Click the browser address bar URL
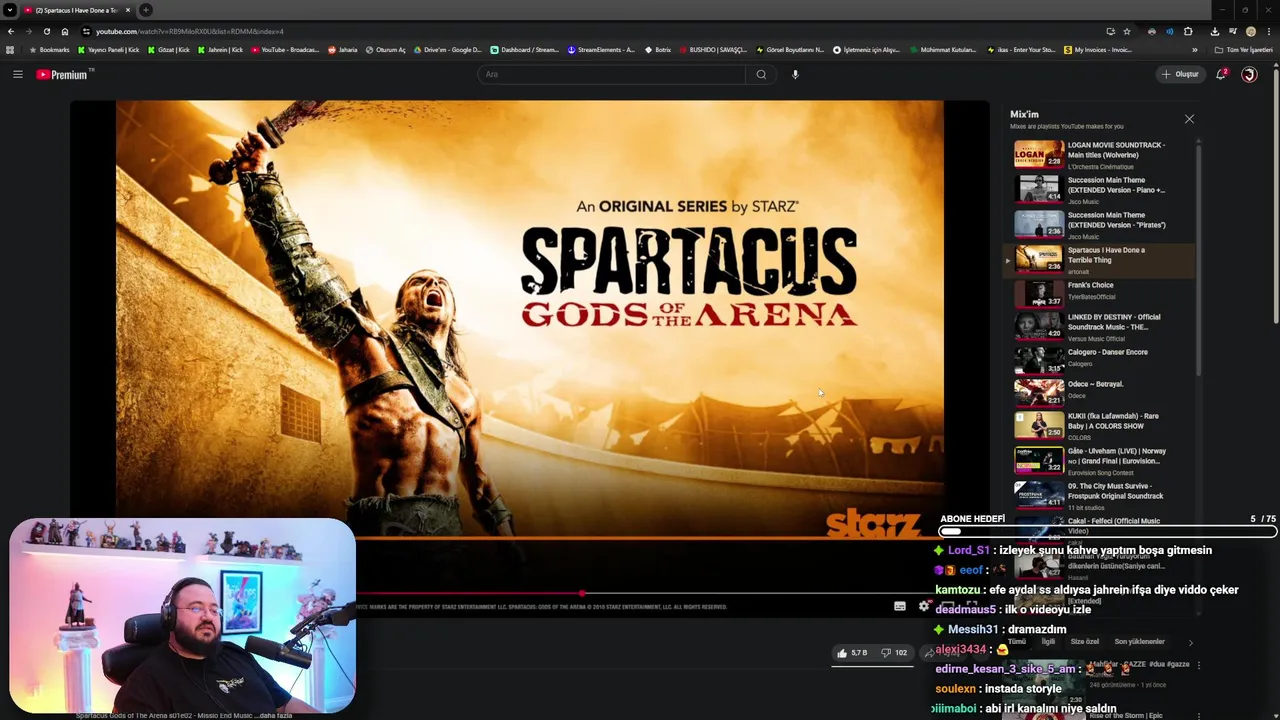The width and height of the screenshot is (1280, 720). (x=190, y=31)
